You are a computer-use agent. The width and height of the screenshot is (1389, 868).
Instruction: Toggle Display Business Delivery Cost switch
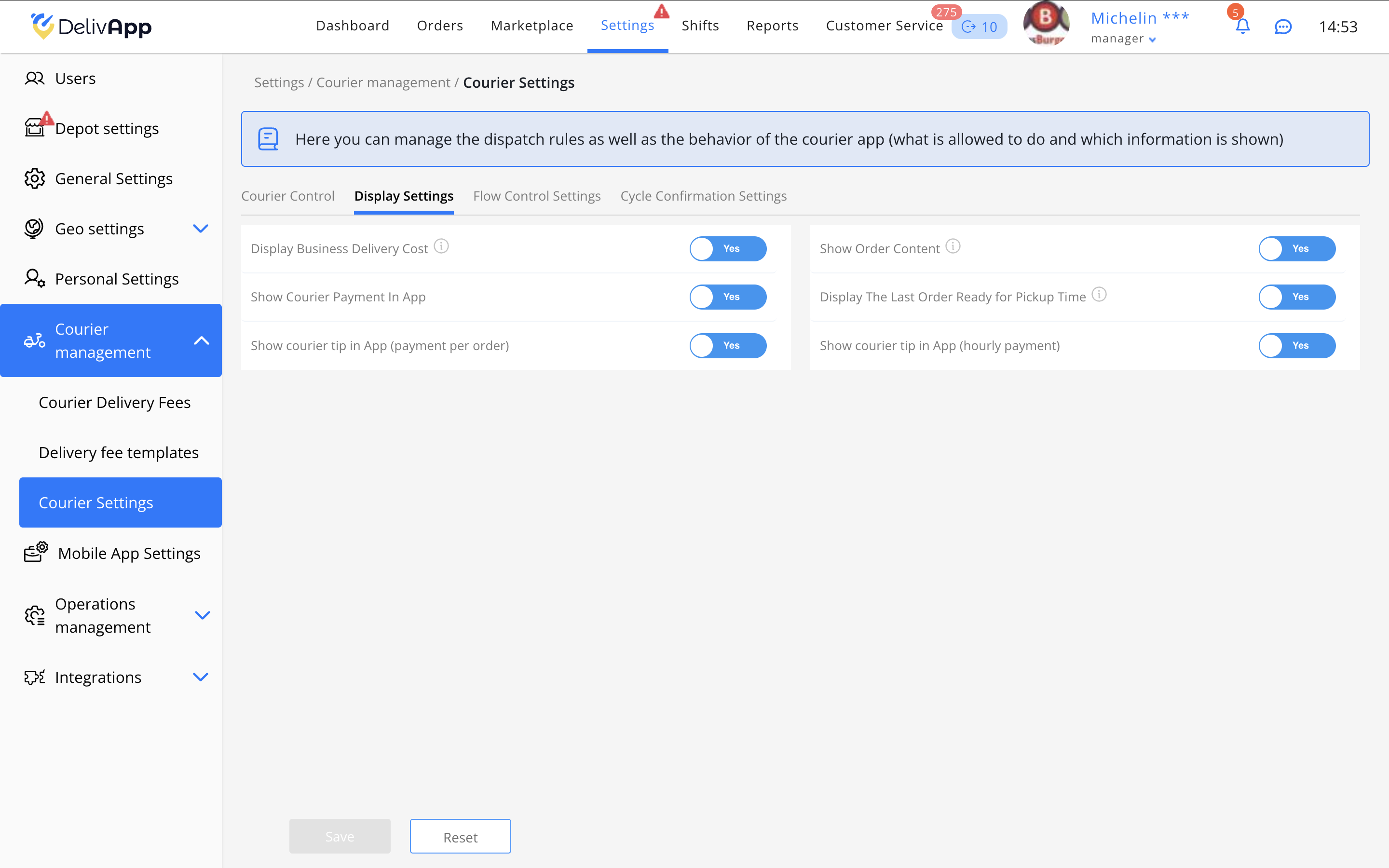point(727,248)
